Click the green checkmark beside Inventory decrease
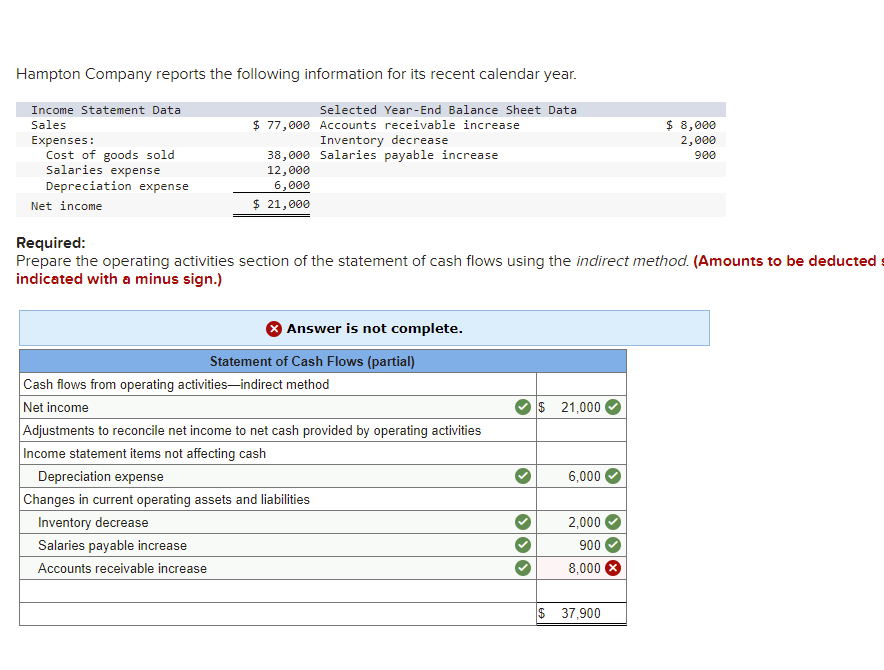Viewport: 884px width, 670px height. (x=522, y=522)
